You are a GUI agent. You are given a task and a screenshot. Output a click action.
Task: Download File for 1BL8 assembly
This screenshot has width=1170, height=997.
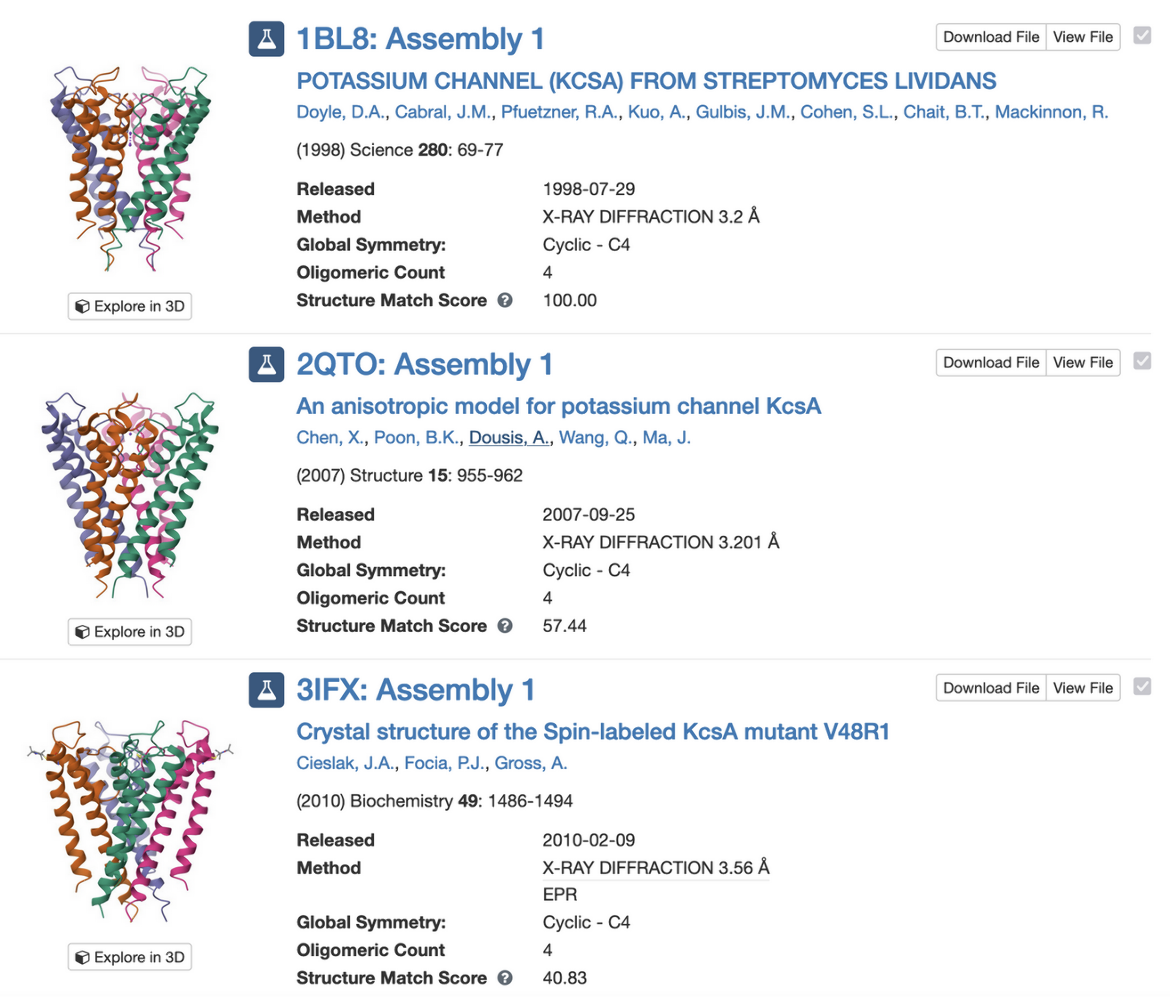click(991, 37)
